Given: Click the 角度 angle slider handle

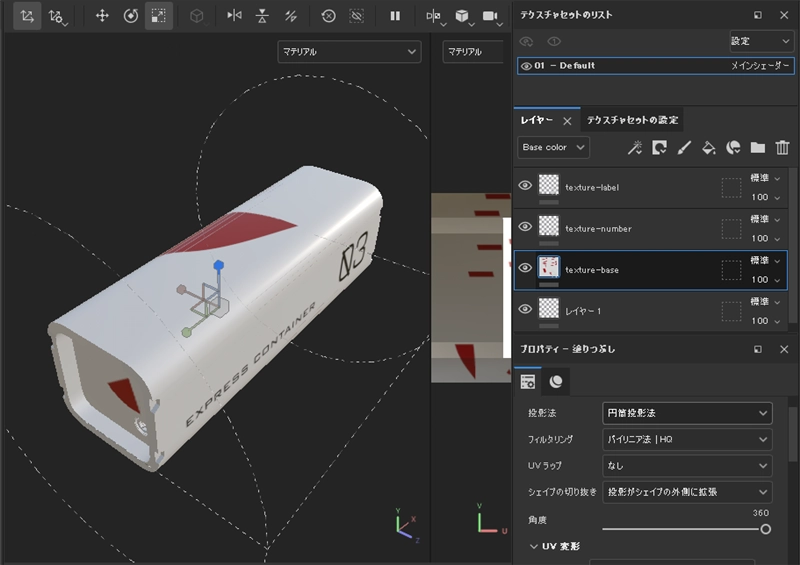Looking at the screenshot, I should (766, 529).
